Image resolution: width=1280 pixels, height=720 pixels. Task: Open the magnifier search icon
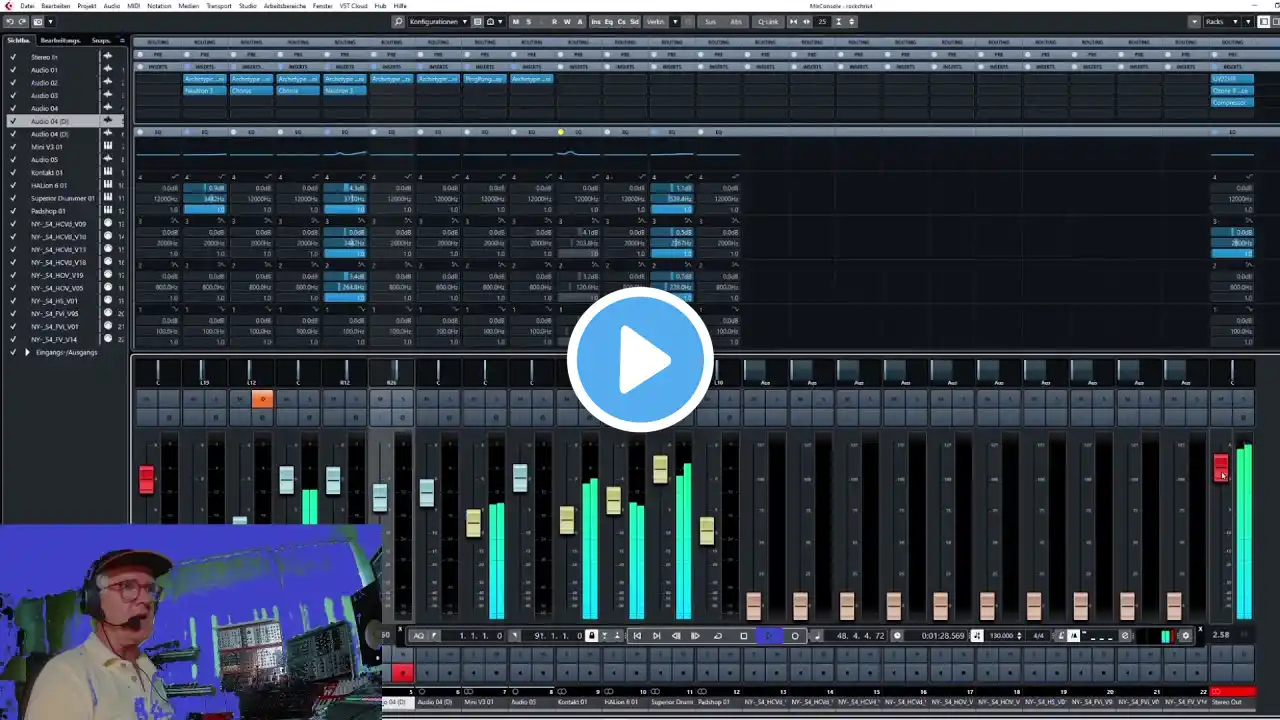point(398,21)
